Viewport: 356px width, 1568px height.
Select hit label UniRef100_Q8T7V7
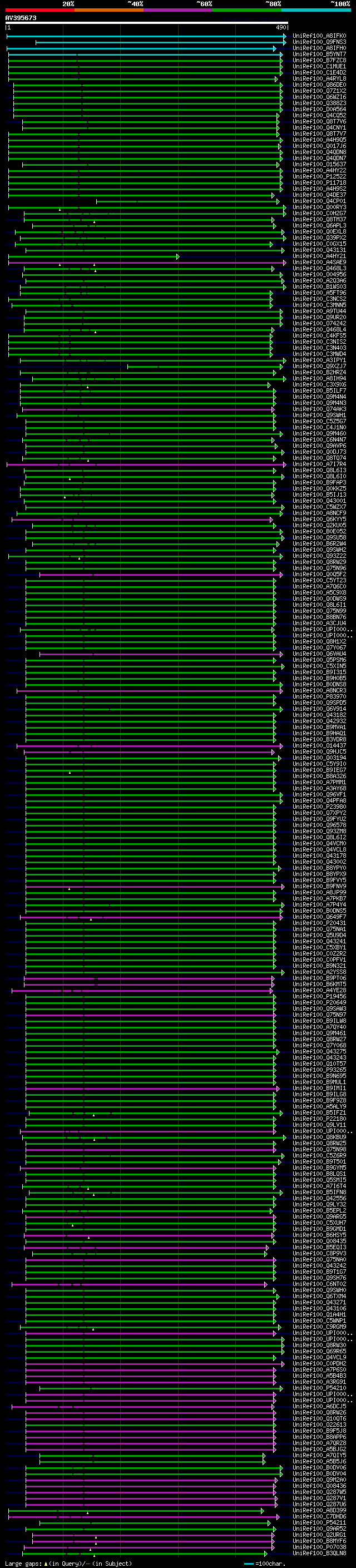tap(319, 134)
